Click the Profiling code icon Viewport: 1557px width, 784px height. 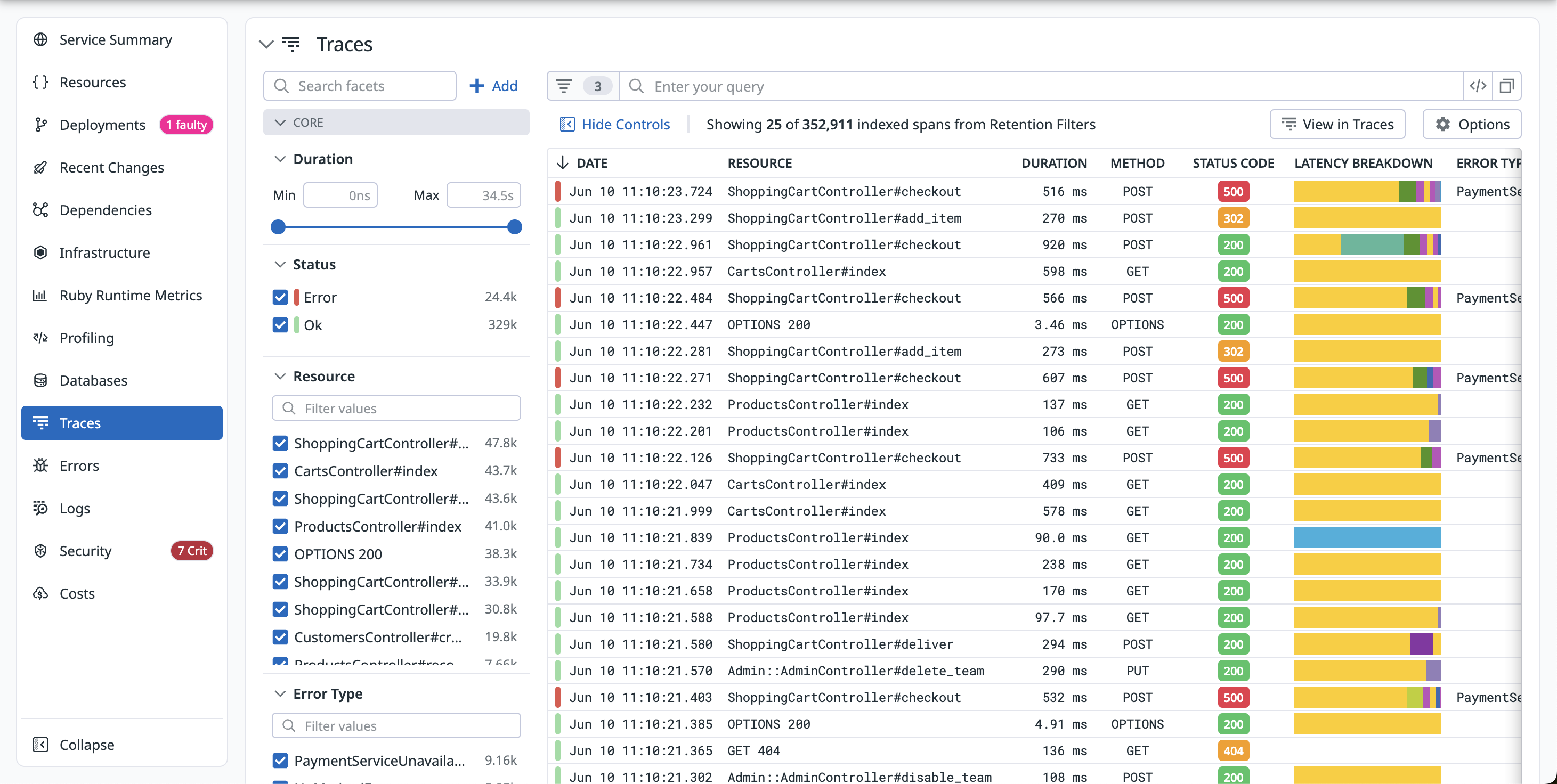pyautogui.click(x=40, y=338)
